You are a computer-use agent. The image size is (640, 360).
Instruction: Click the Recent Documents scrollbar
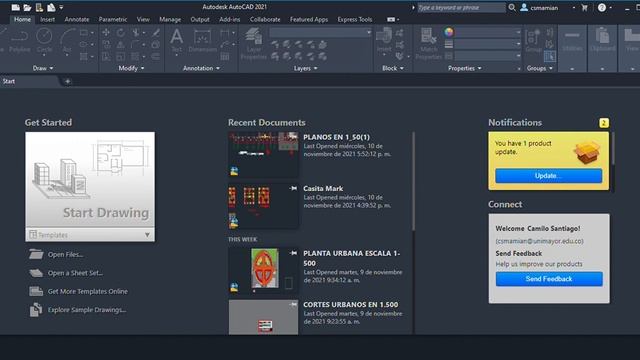pyautogui.click(x=413, y=181)
